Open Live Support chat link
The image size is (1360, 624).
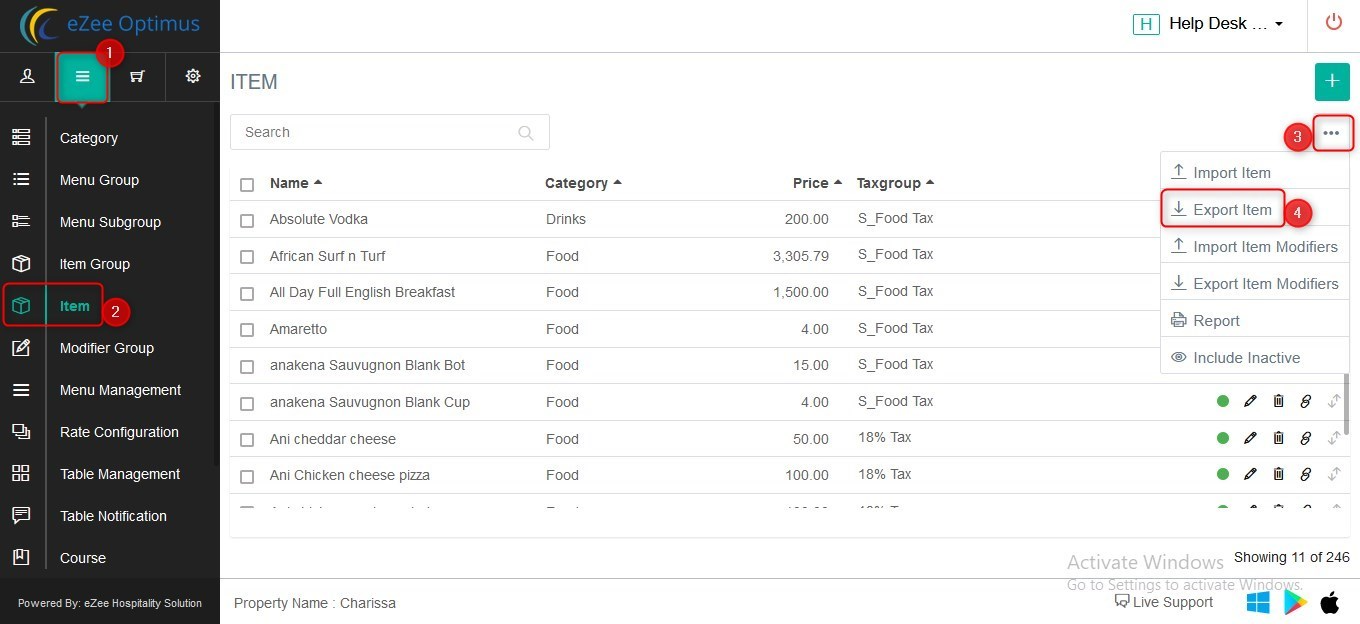pos(1164,602)
